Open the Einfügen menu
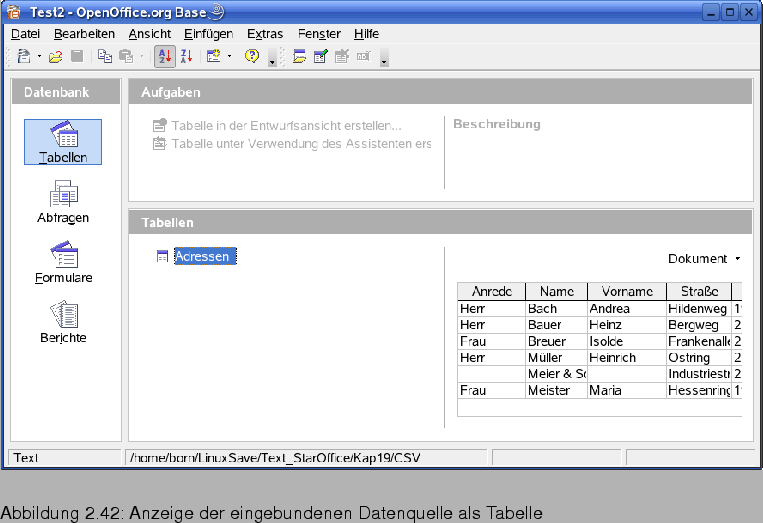This screenshot has height=523, width=763. pos(208,34)
